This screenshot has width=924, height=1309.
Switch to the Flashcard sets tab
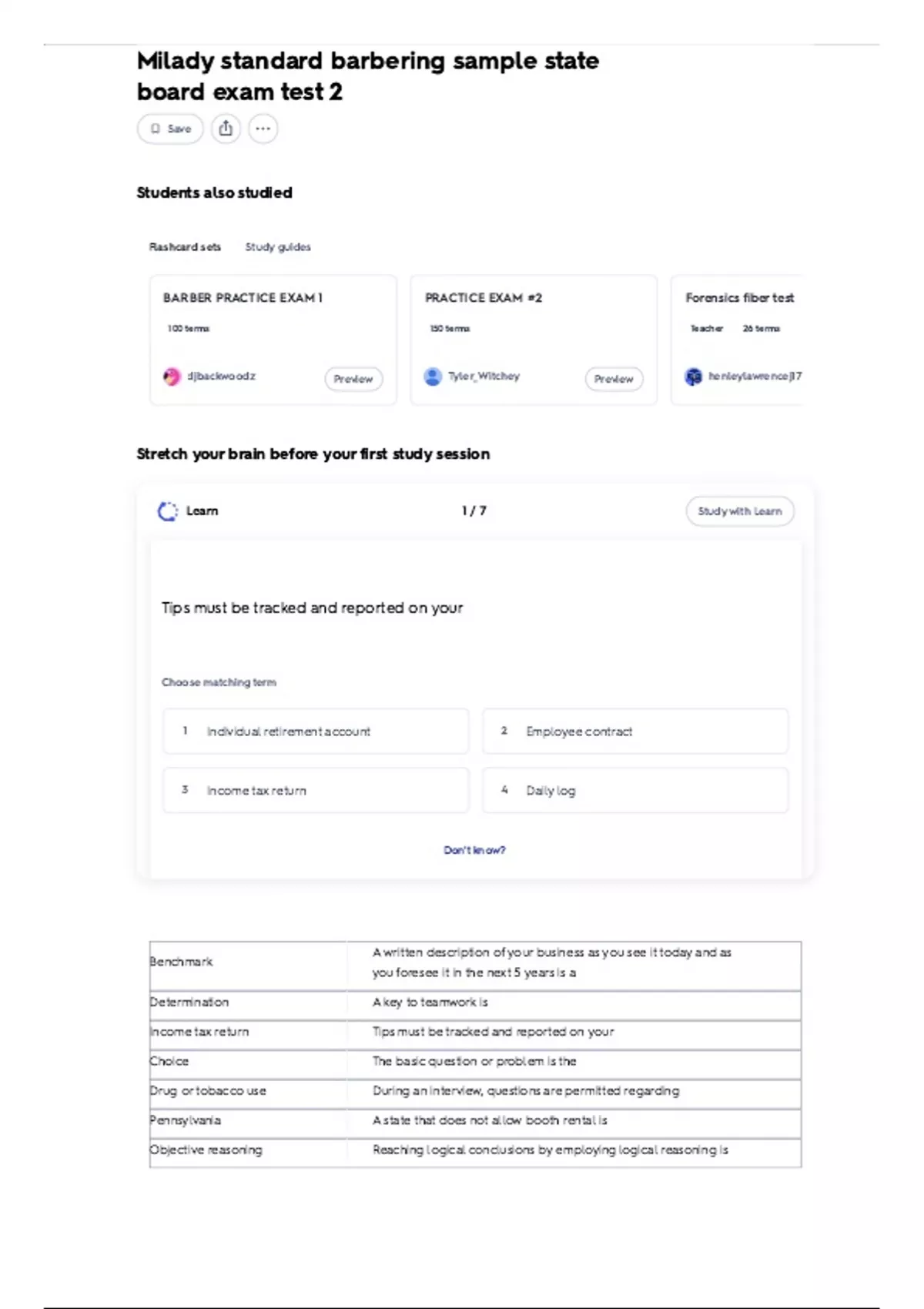[185, 247]
